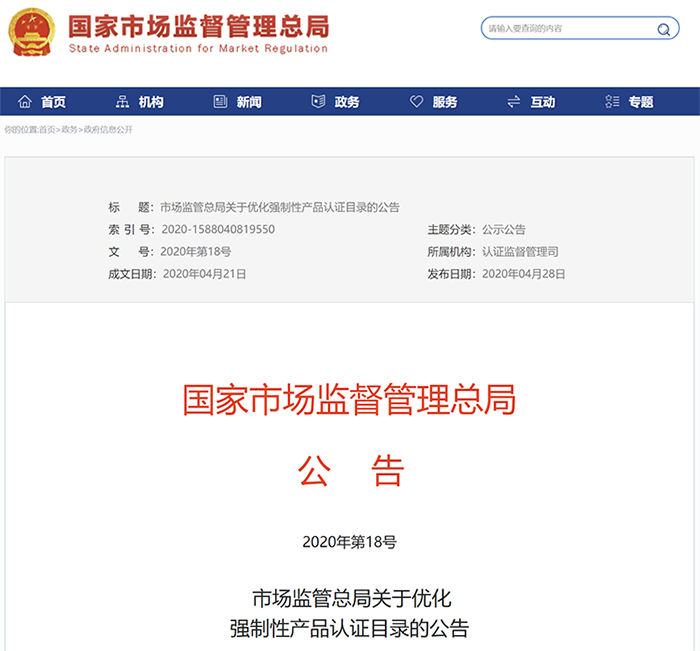Select organization 认证监督管理司
The width and height of the screenshot is (700, 651).
[520, 252]
